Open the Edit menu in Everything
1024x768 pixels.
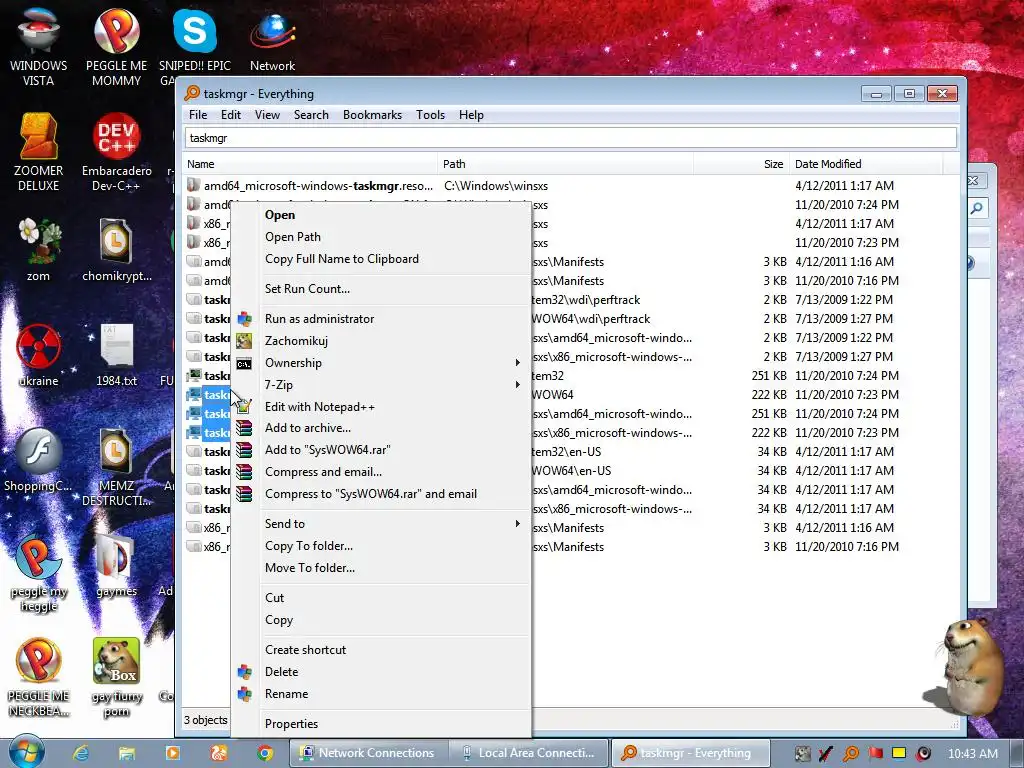(x=231, y=115)
